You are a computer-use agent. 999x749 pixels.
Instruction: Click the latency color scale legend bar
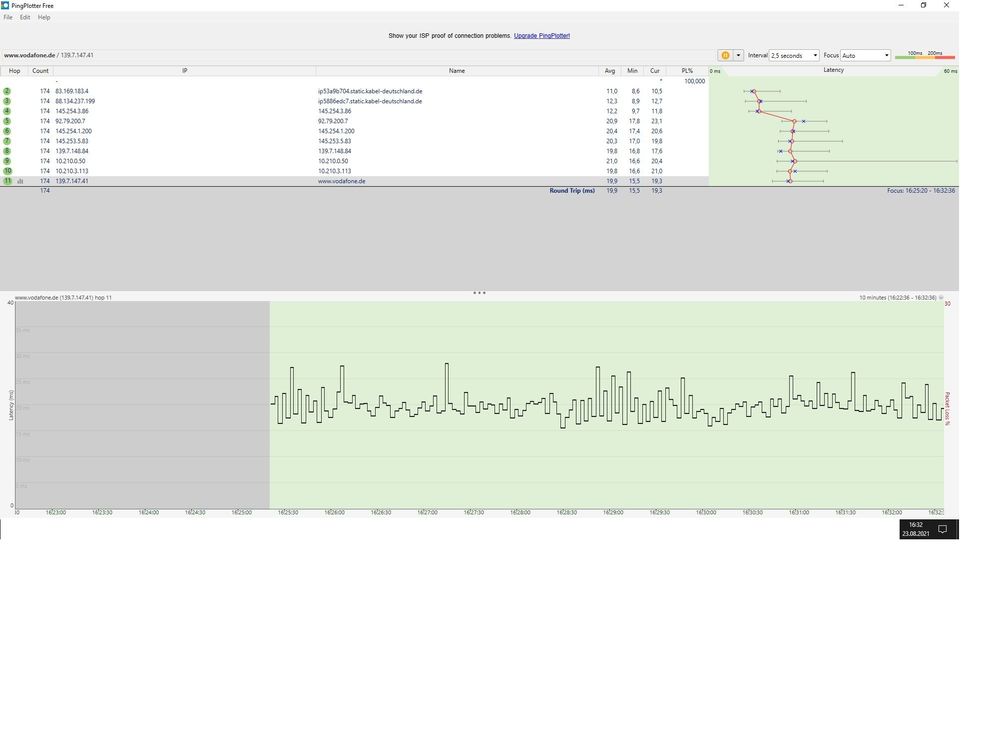pyautogui.click(x=925, y=56)
